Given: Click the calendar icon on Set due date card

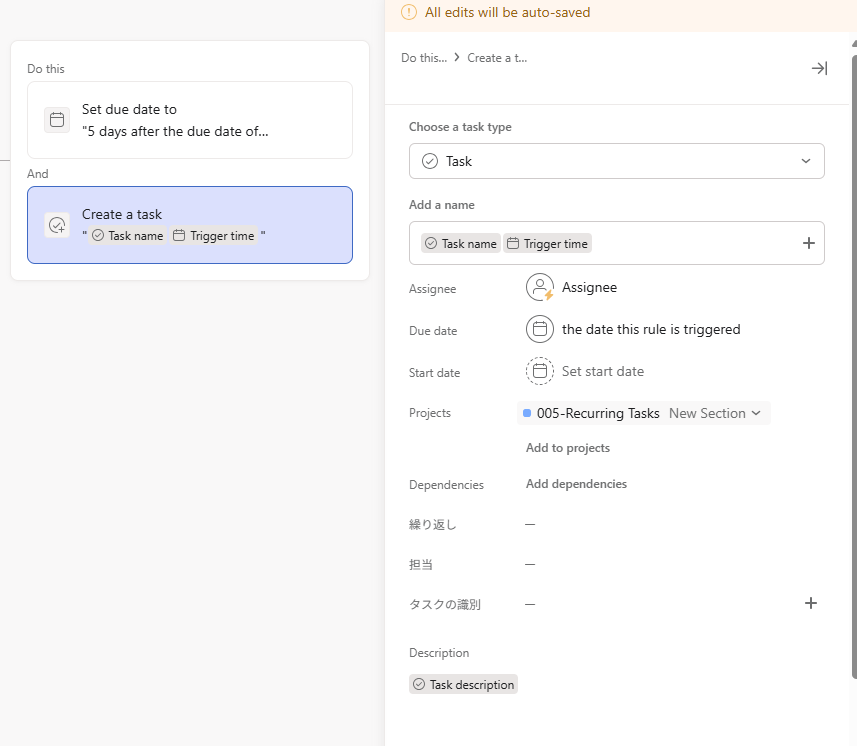Looking at the screenshot, I should 57,120.
